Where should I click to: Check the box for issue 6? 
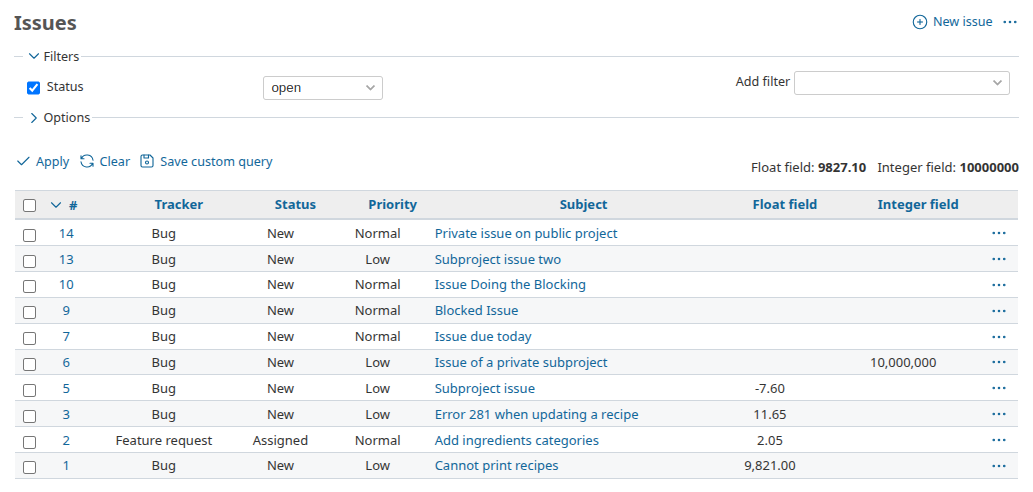[30, 364]
